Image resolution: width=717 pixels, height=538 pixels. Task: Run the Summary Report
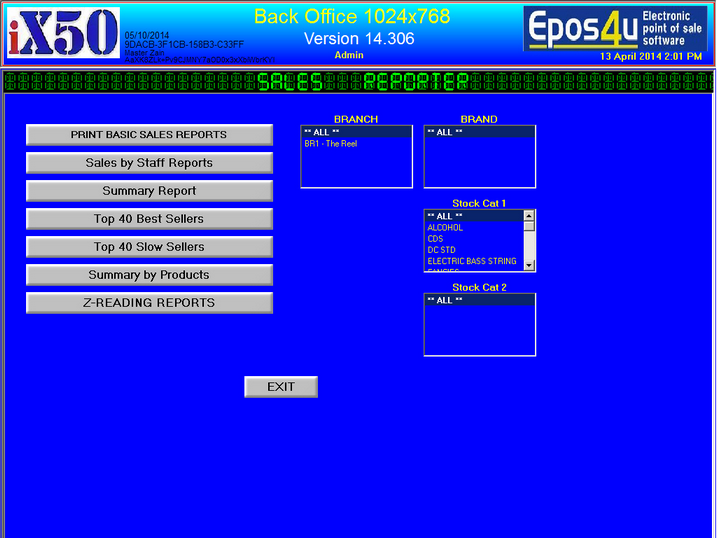point(149,191)
